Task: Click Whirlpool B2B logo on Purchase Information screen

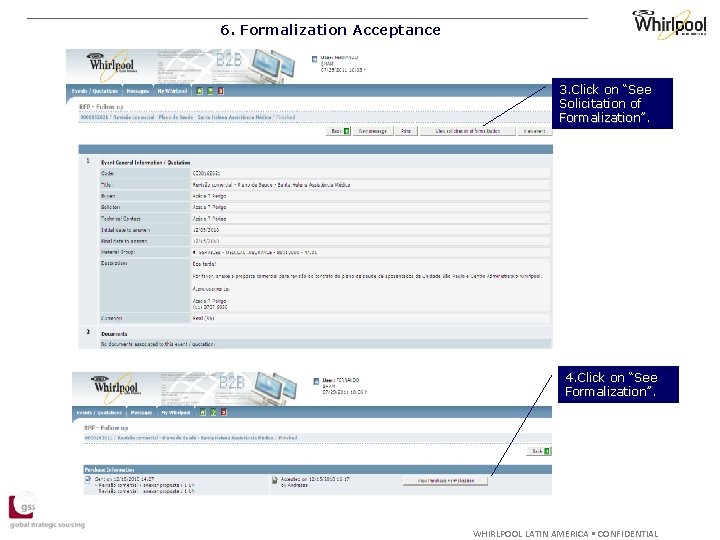Action: [115, 387]
